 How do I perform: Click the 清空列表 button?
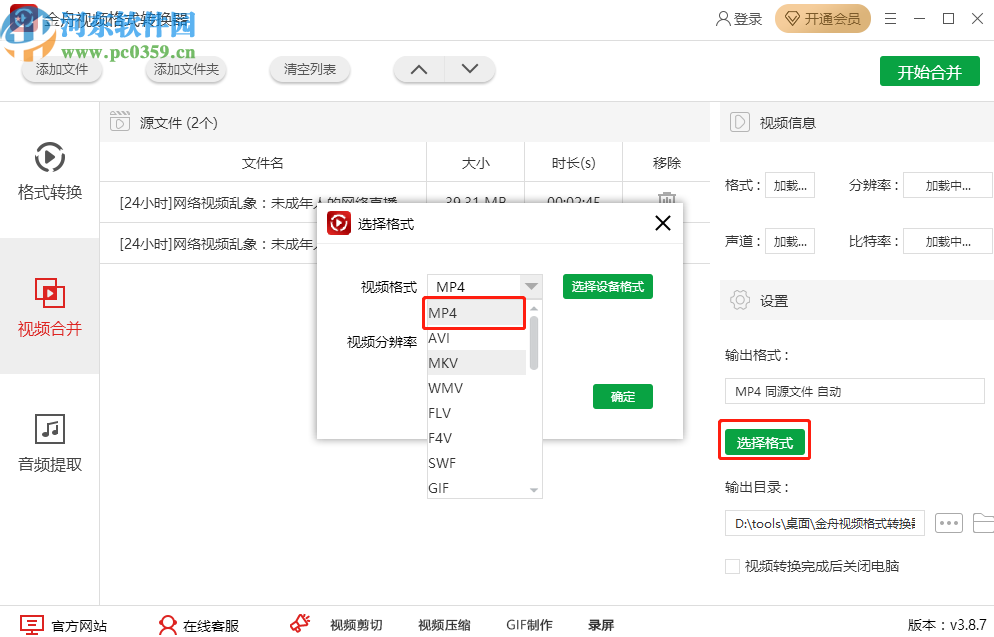click(x=309, y=69)
